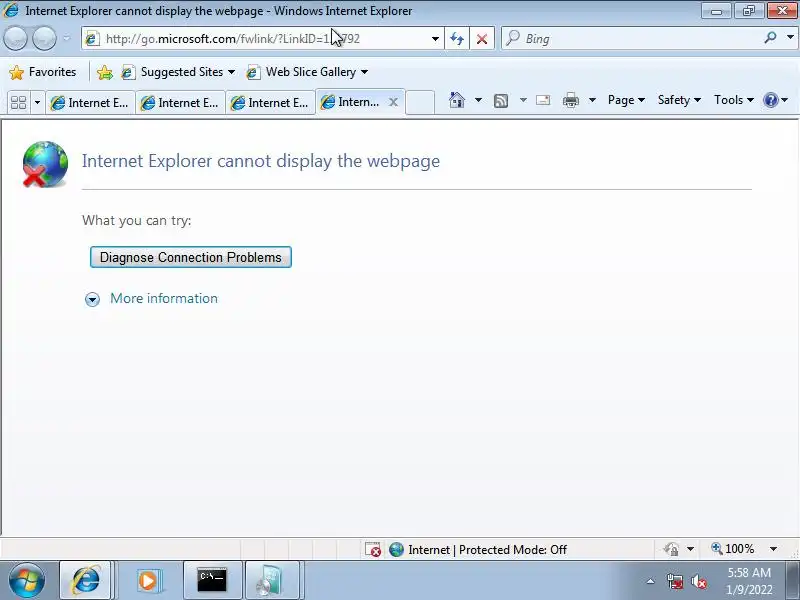The height and width of the screenshot is (600, 800).
Task: Click the Bing search box
Action: tap(633, 39)
